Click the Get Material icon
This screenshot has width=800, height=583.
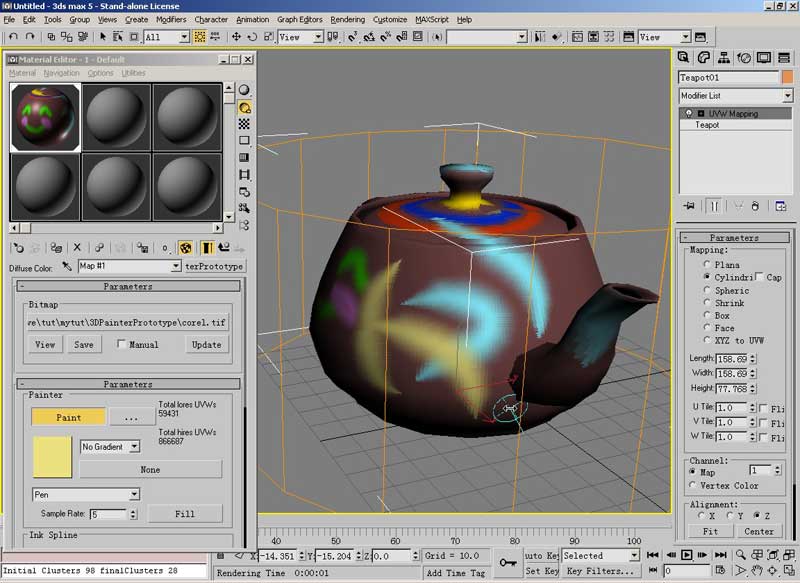coord(18,248)
